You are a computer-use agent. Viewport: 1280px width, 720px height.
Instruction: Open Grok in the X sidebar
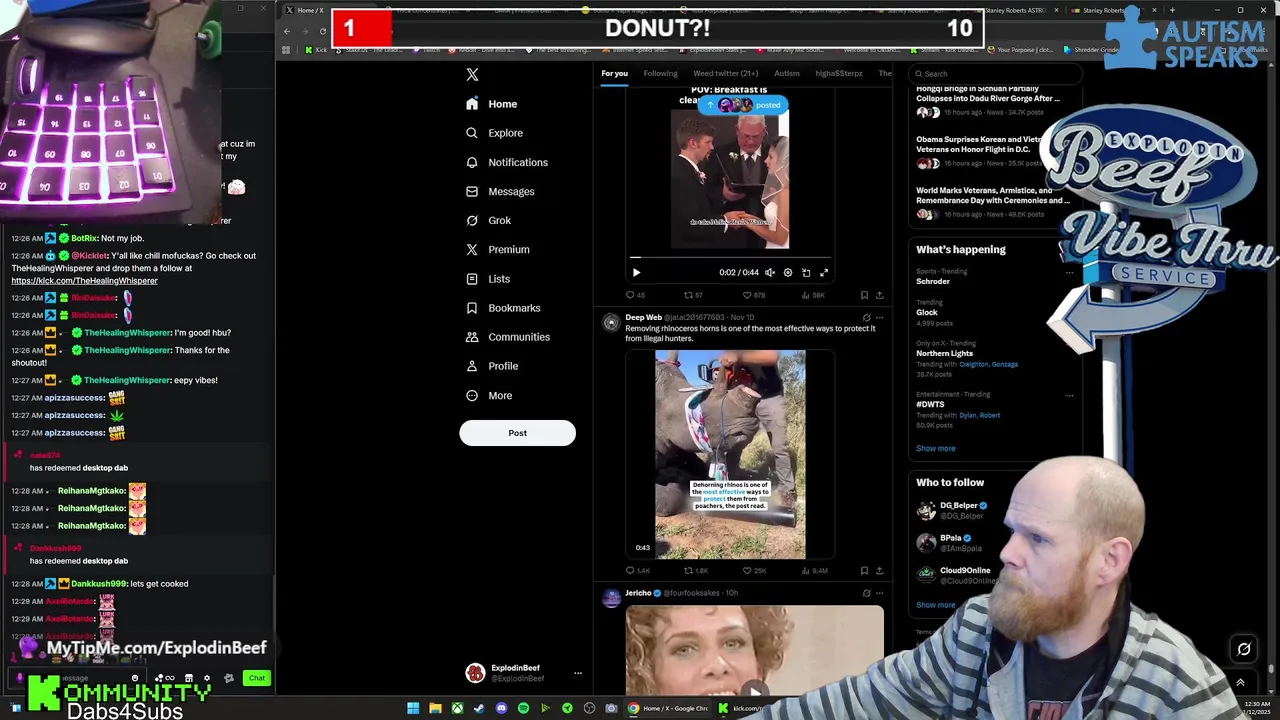488,220
